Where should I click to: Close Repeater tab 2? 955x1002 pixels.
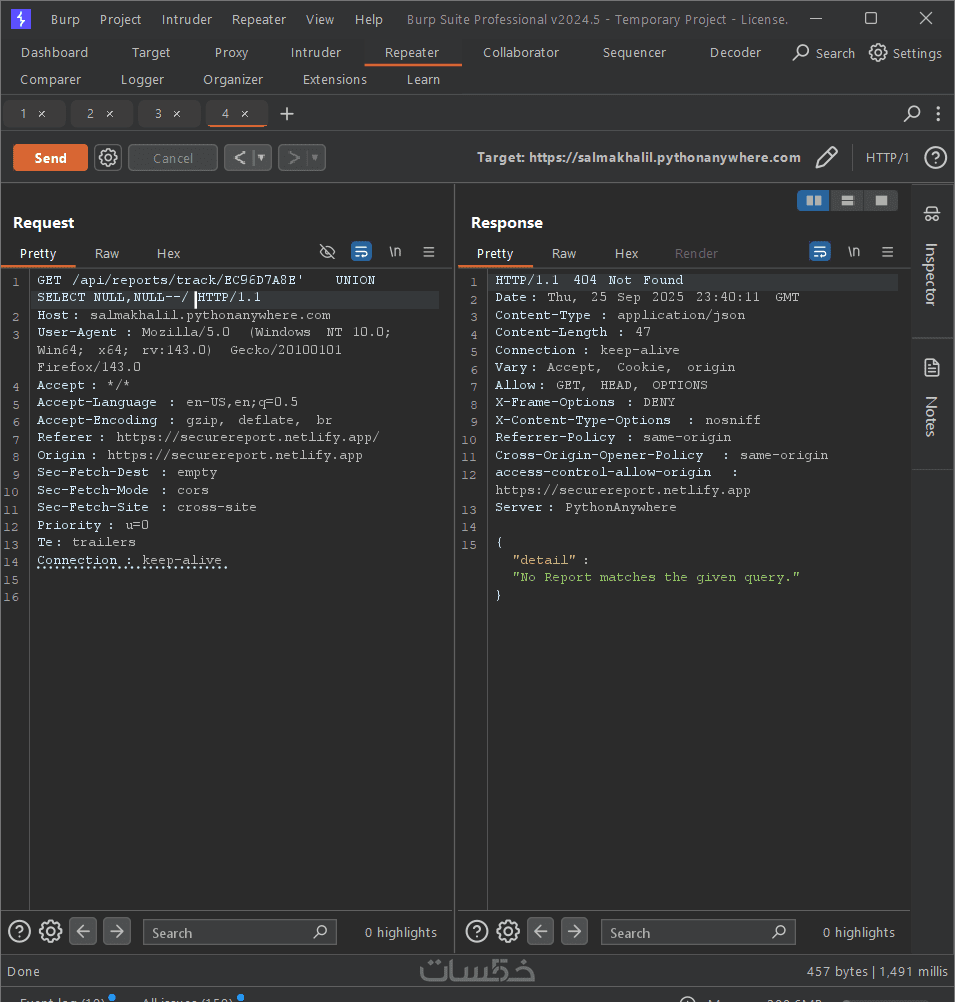[110, 114]
